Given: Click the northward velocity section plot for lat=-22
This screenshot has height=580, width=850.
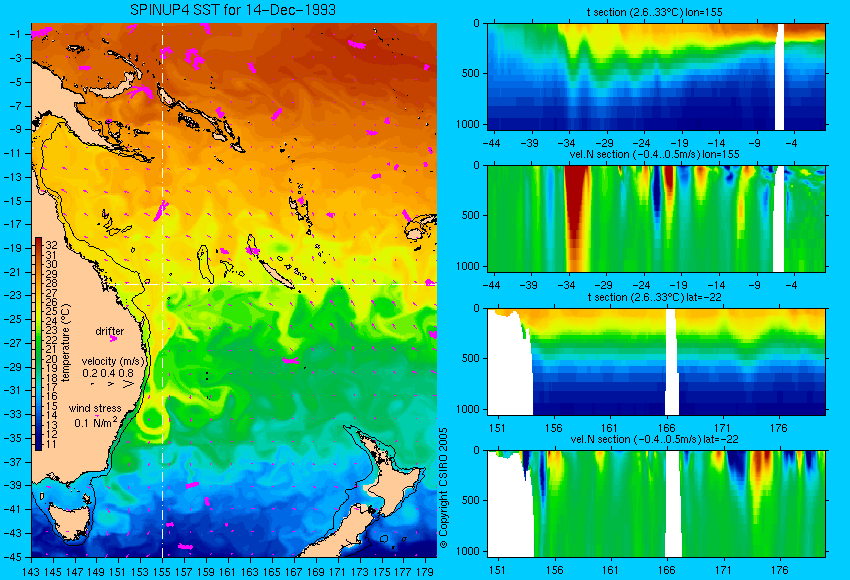Looking at the screenshot, I should [x=656, y=504].
